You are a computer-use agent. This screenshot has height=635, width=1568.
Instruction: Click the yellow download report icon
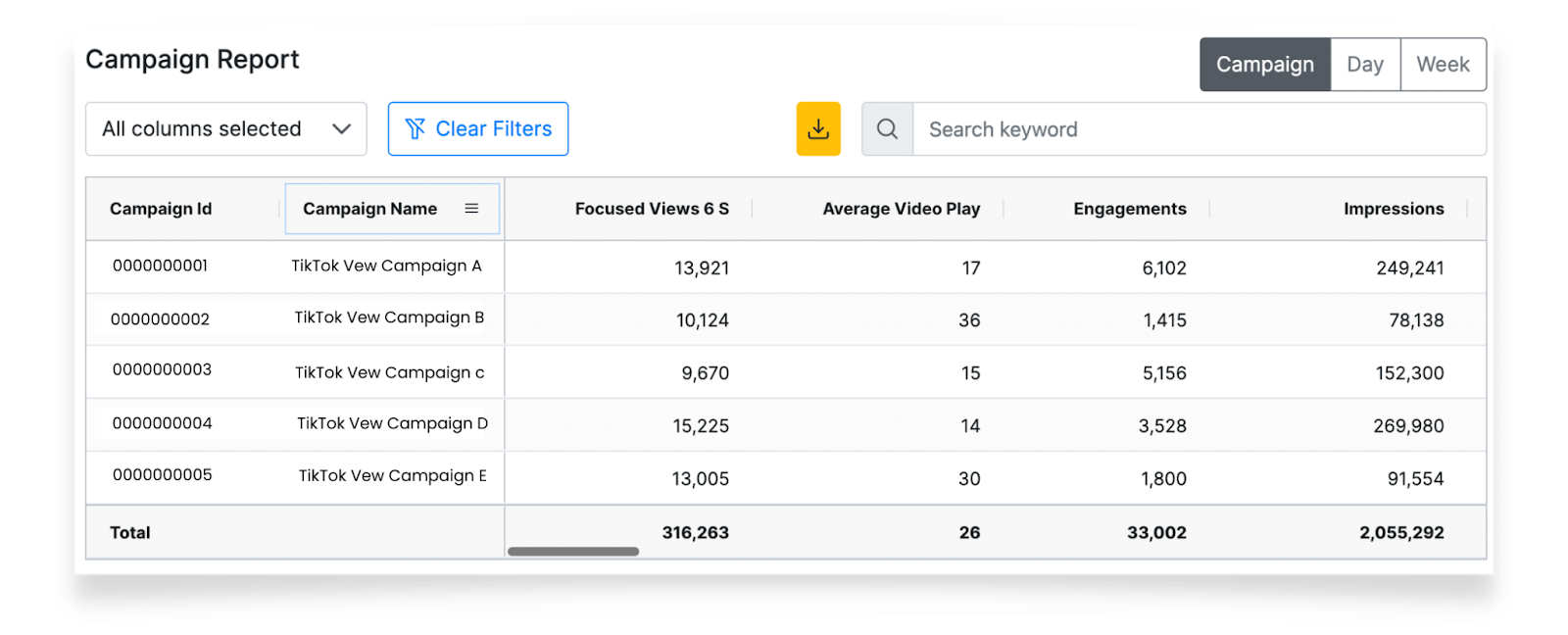(x=818, y=129)
